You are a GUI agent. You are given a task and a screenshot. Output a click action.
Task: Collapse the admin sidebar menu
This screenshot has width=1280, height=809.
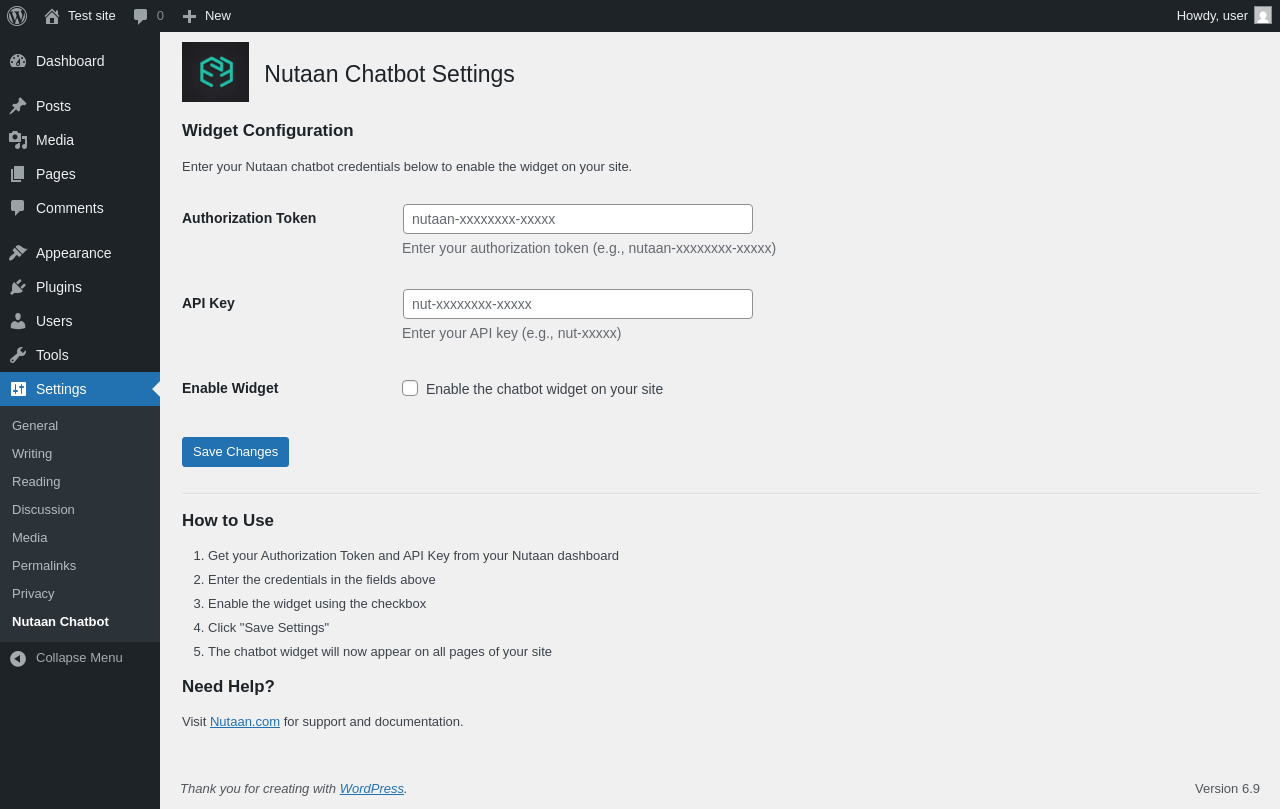pos(79,658)
